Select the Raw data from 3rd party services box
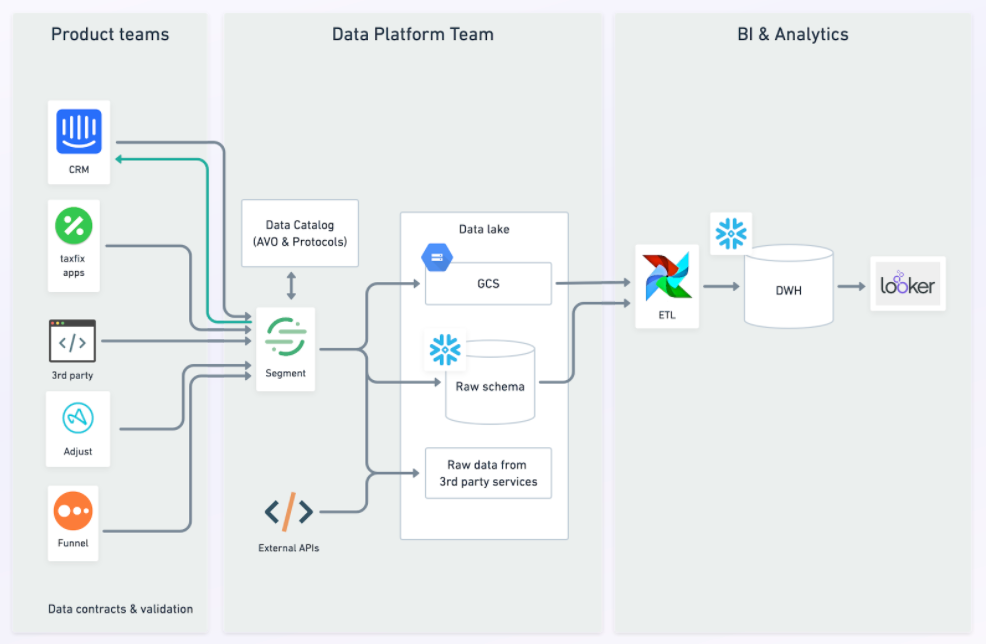Image resolution: width=986 pixels, height=644 pixels. (x=487, y=472)
